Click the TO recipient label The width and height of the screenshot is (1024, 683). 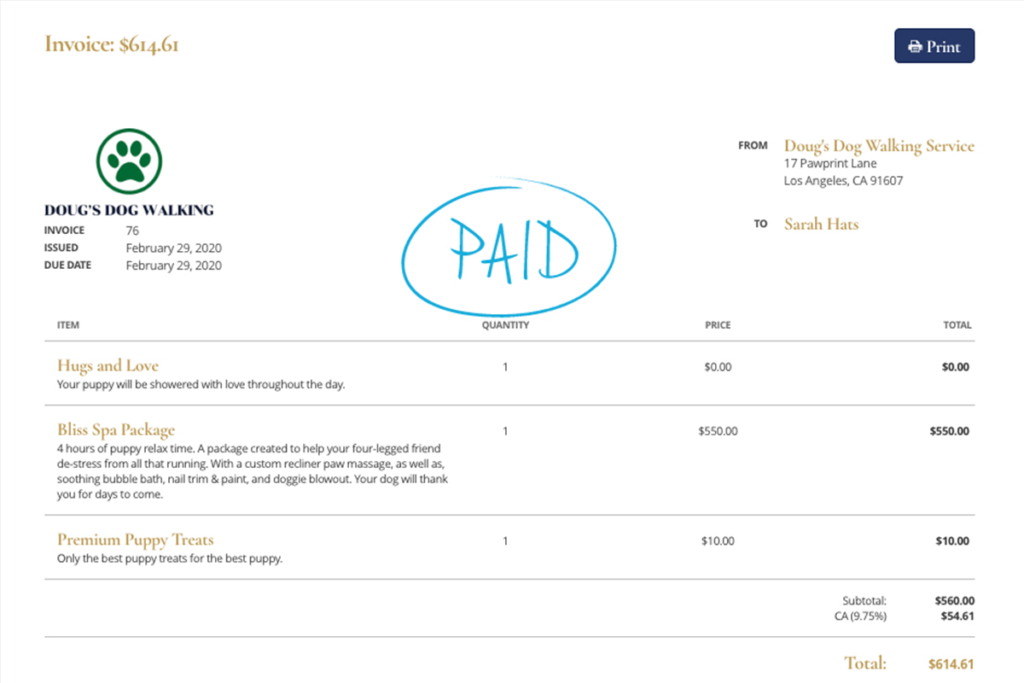760,224
